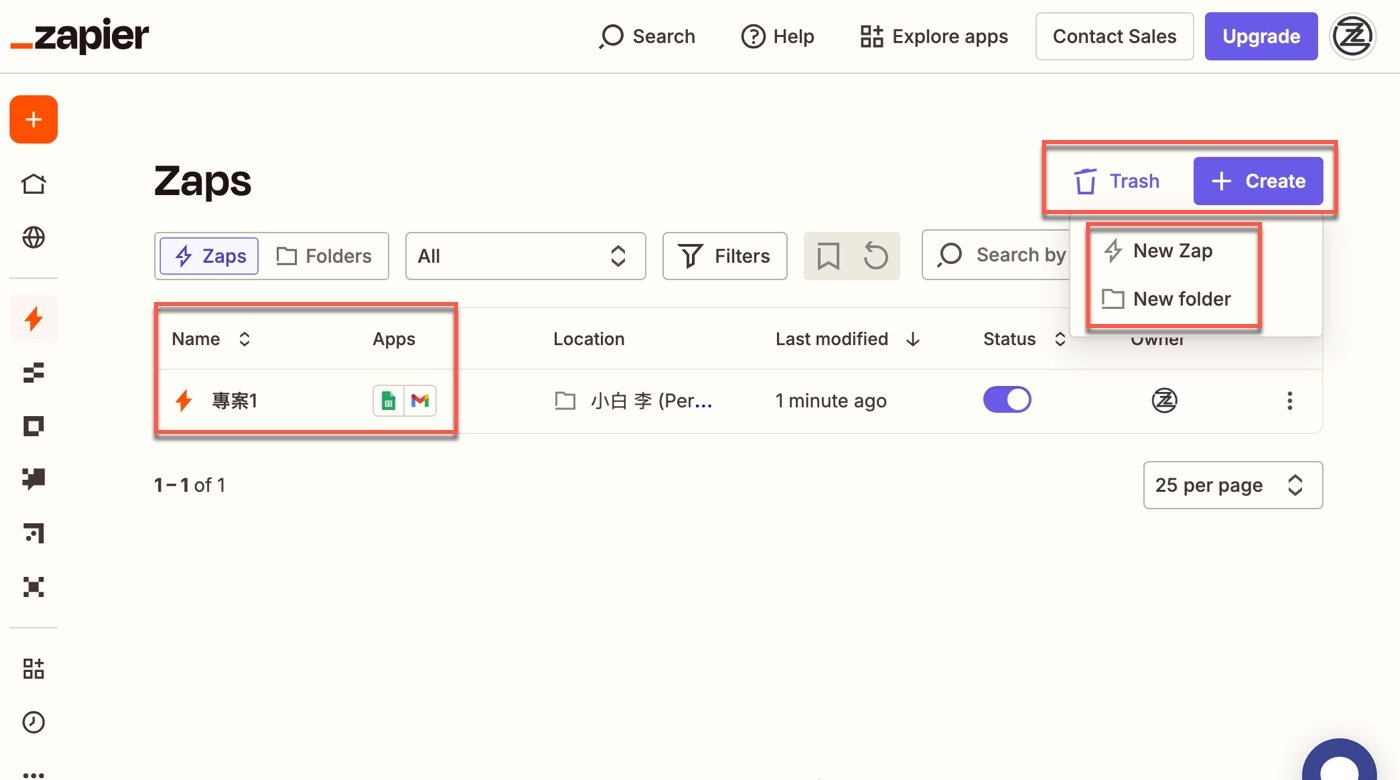
Task: Open the globe Discover icon in sidebar
Action: tap(34, 237)
